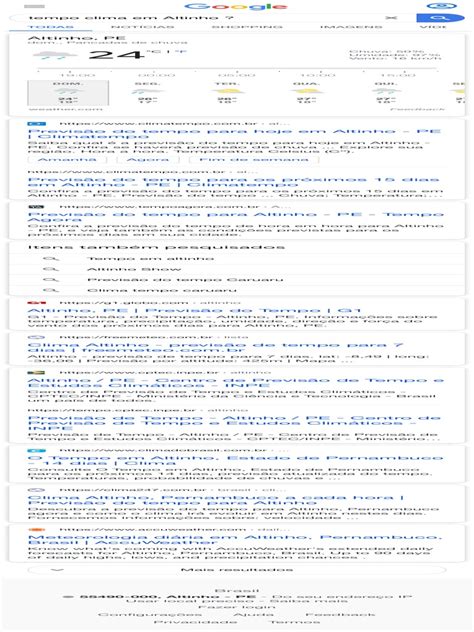Click the hourly forecast timeline slider
This screenshot has width=474, height=632.
pyautogui.click(x=237, y=70)
